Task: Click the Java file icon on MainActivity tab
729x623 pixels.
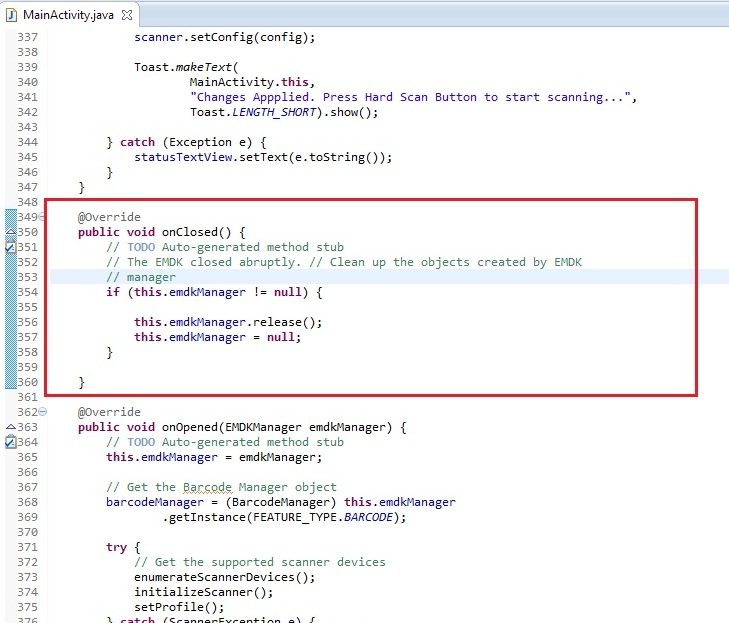Action: [x=13, y=15]
